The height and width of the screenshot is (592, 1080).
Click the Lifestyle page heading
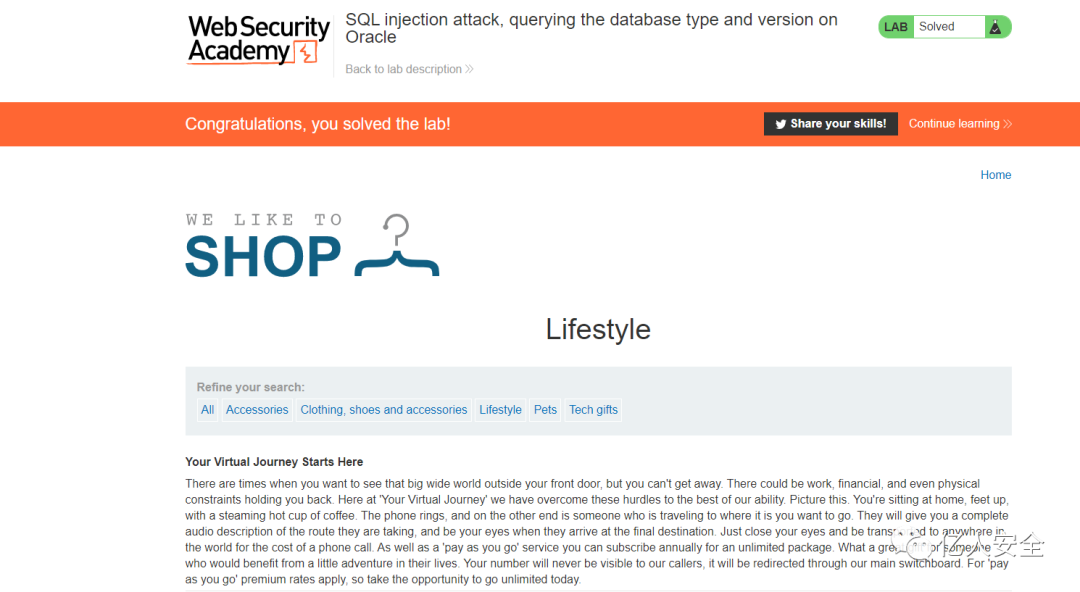pos(598,329)
